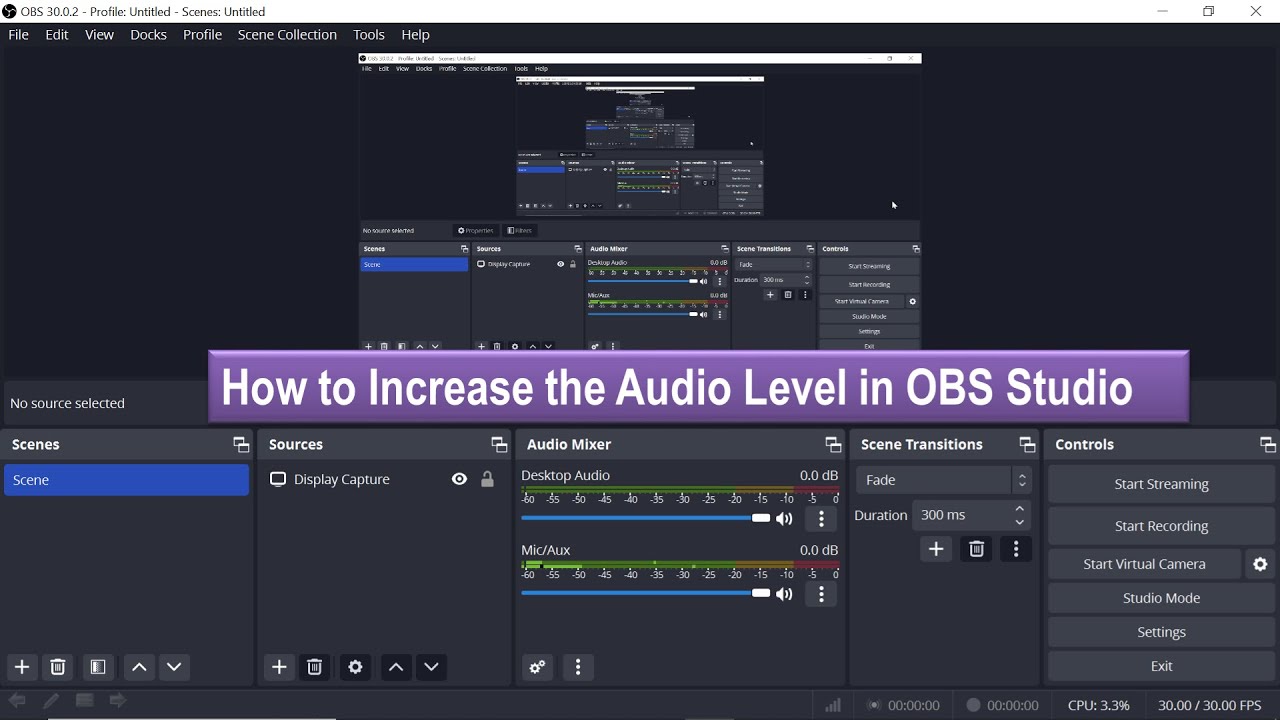Viewport: 1280px width, 720px height.
Task: Remove selected scene with trash icon
Action: click(x=58, y=667)
